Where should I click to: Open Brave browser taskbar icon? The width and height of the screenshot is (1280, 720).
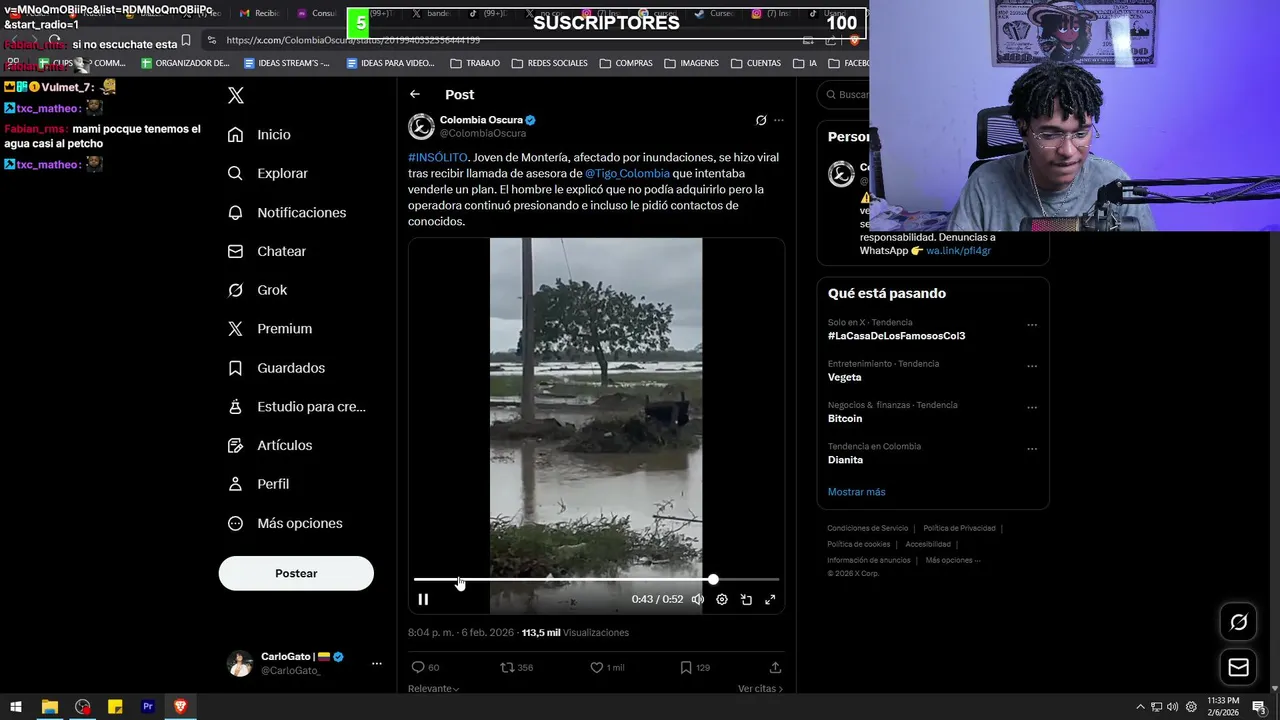pos(181,707)
